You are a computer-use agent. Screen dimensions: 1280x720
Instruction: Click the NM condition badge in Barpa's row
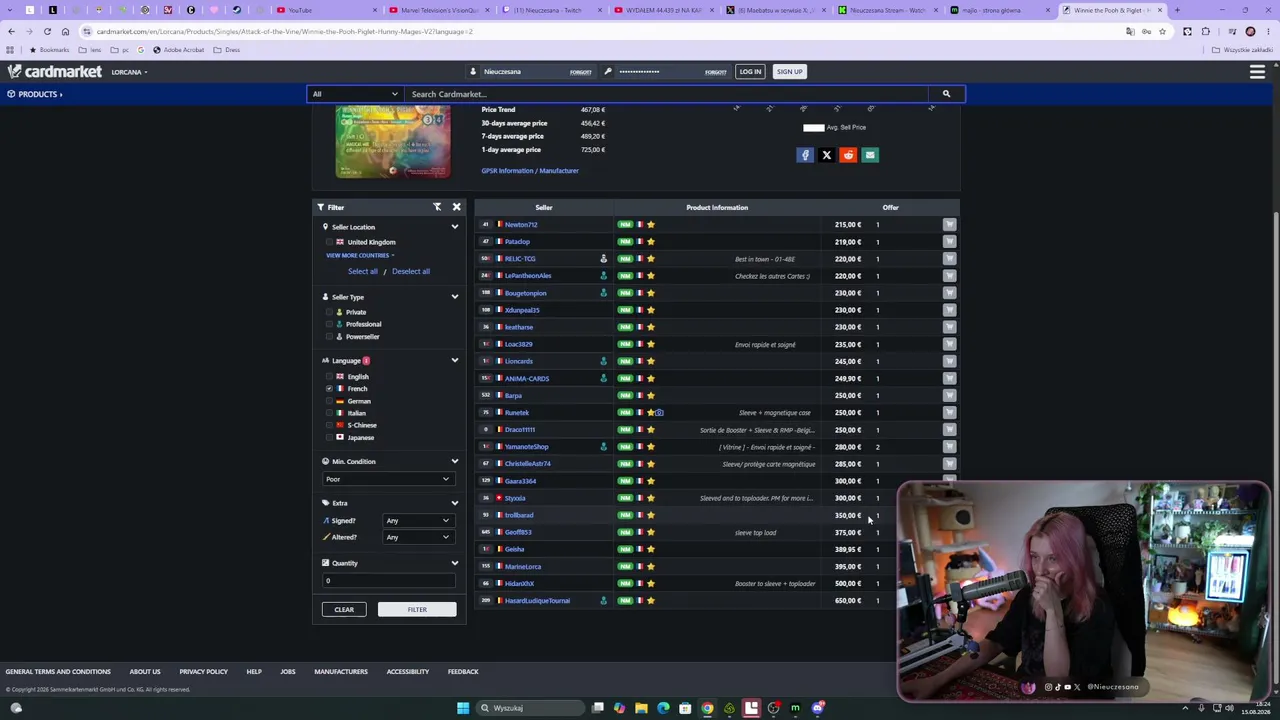pos(625,395)
